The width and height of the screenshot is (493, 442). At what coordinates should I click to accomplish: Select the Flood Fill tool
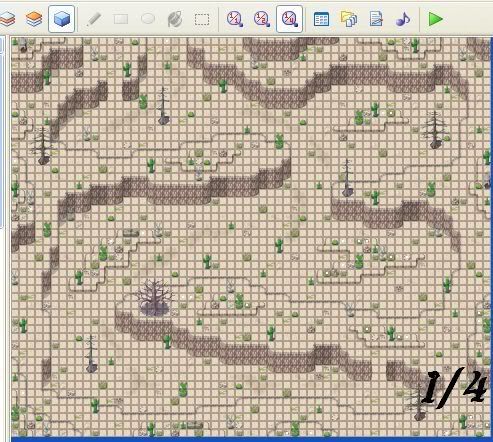pyautogui.click(x=175, y=19)
